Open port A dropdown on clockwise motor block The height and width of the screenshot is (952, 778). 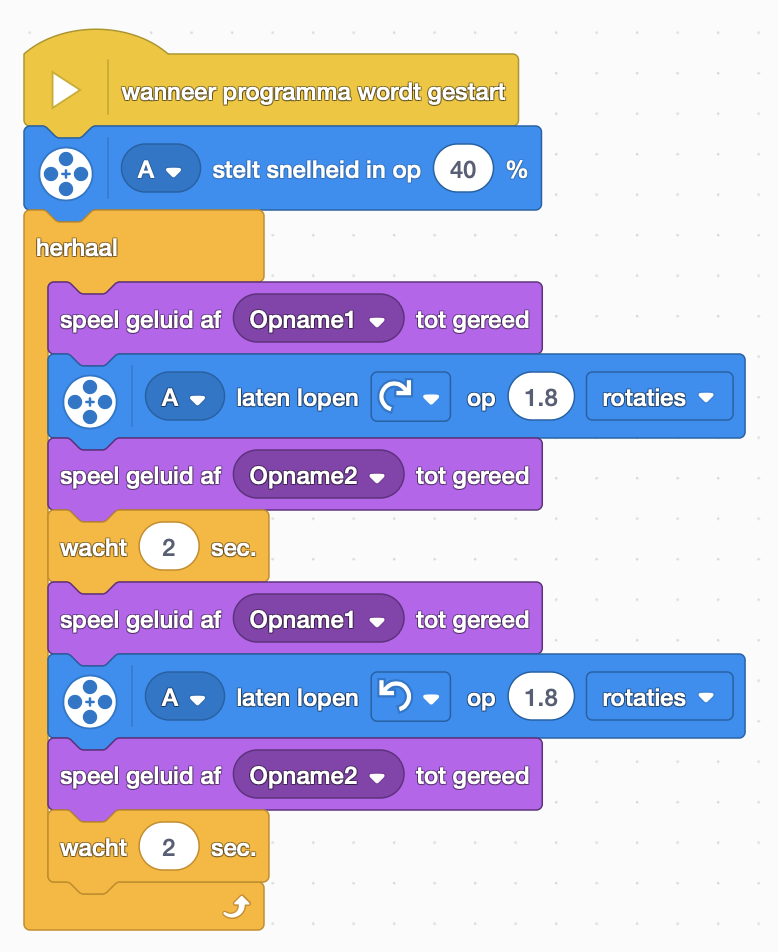tap(184, 397)
